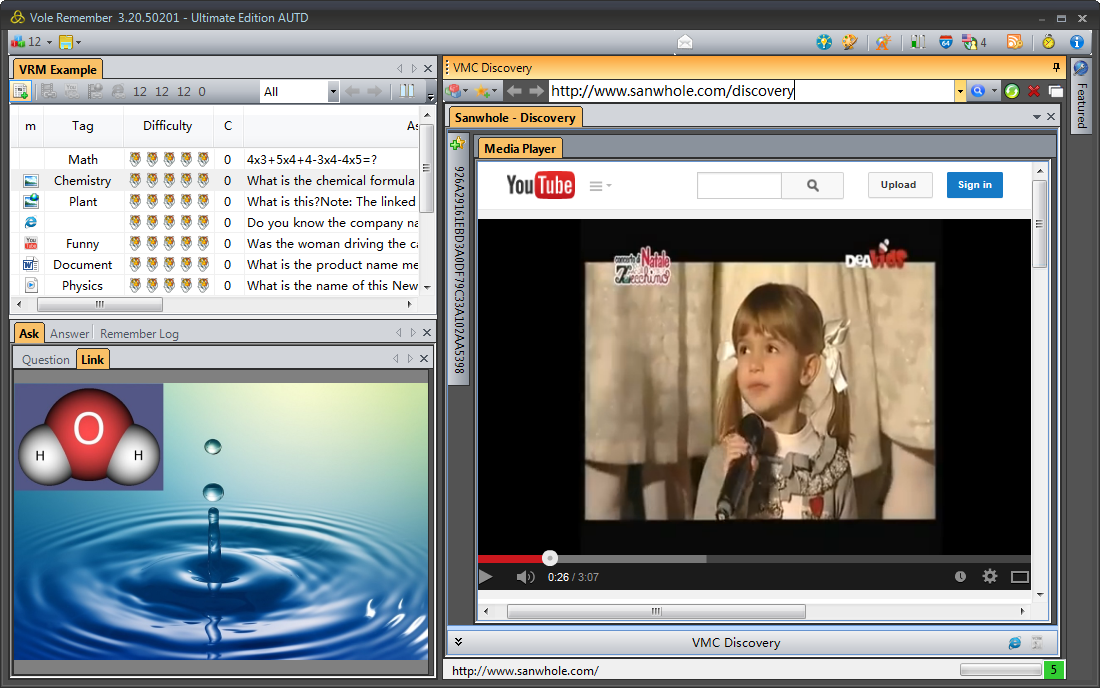Click the YouTube Upload button

click(x=899, y=185)
